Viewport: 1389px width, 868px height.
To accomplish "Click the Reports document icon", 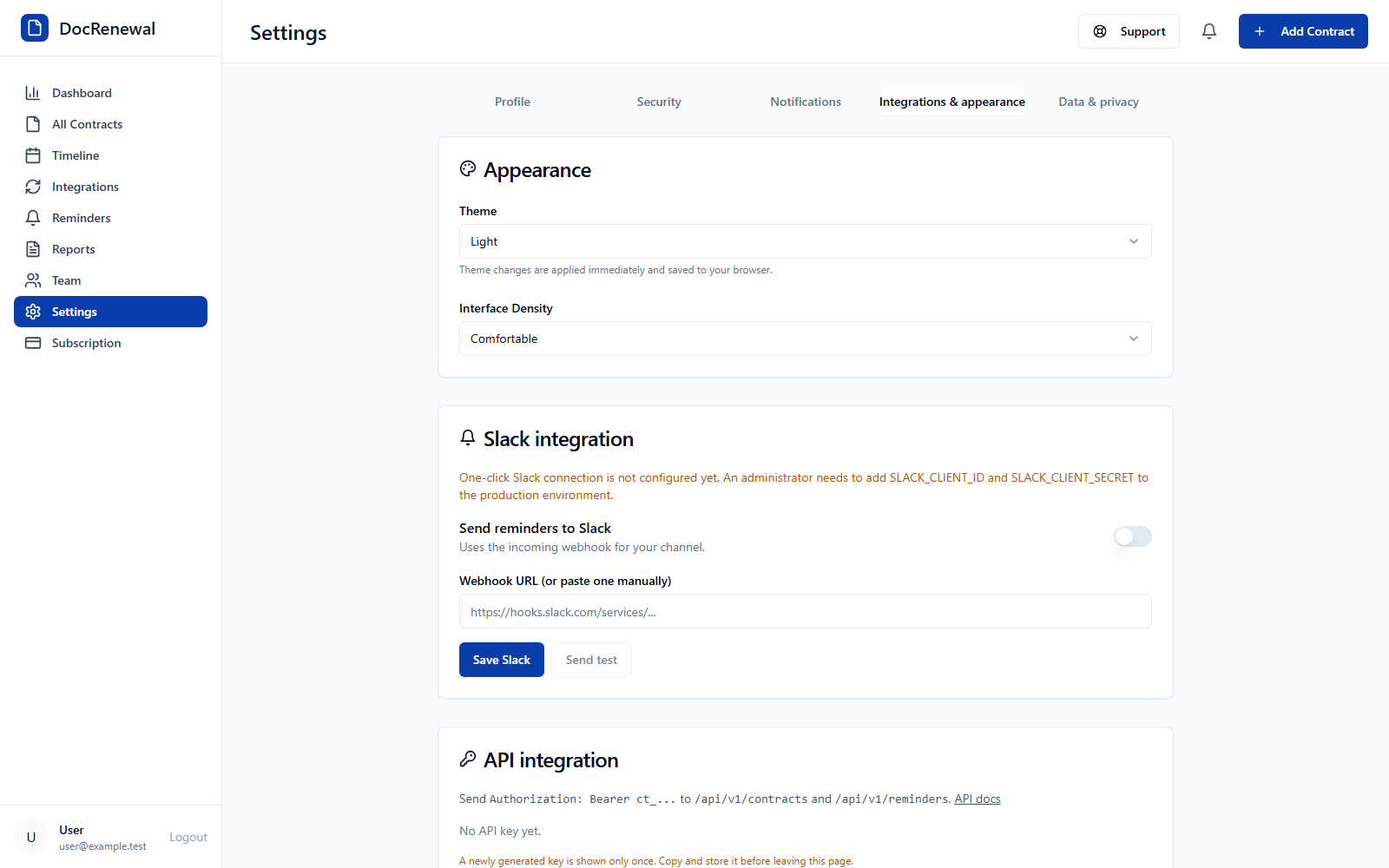I will pos(33,249).
